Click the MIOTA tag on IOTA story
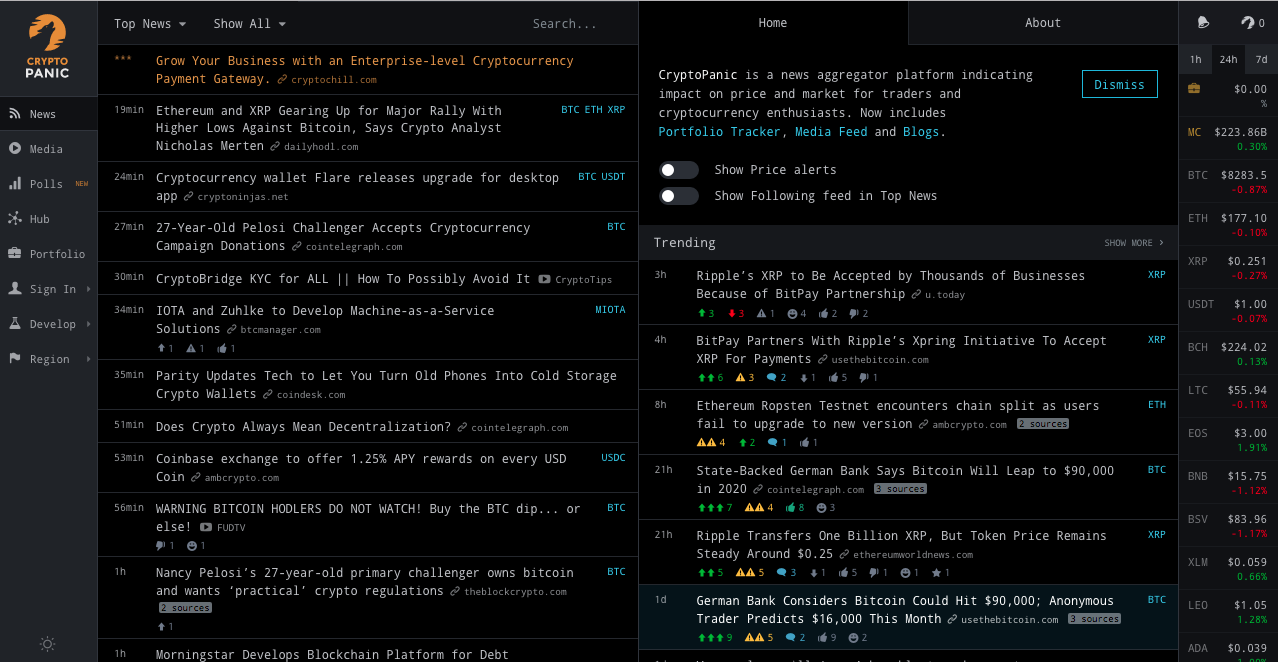Viewport: 1278px width, 662px height. pos(610,310)
